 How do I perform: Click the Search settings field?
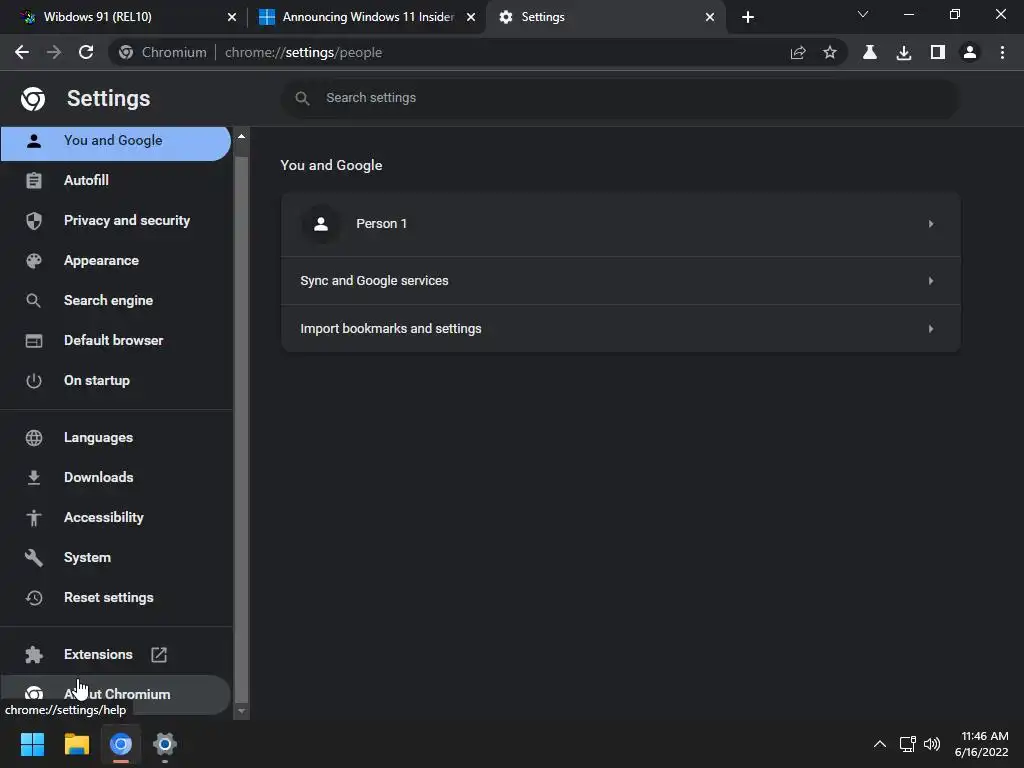point(620,98)
